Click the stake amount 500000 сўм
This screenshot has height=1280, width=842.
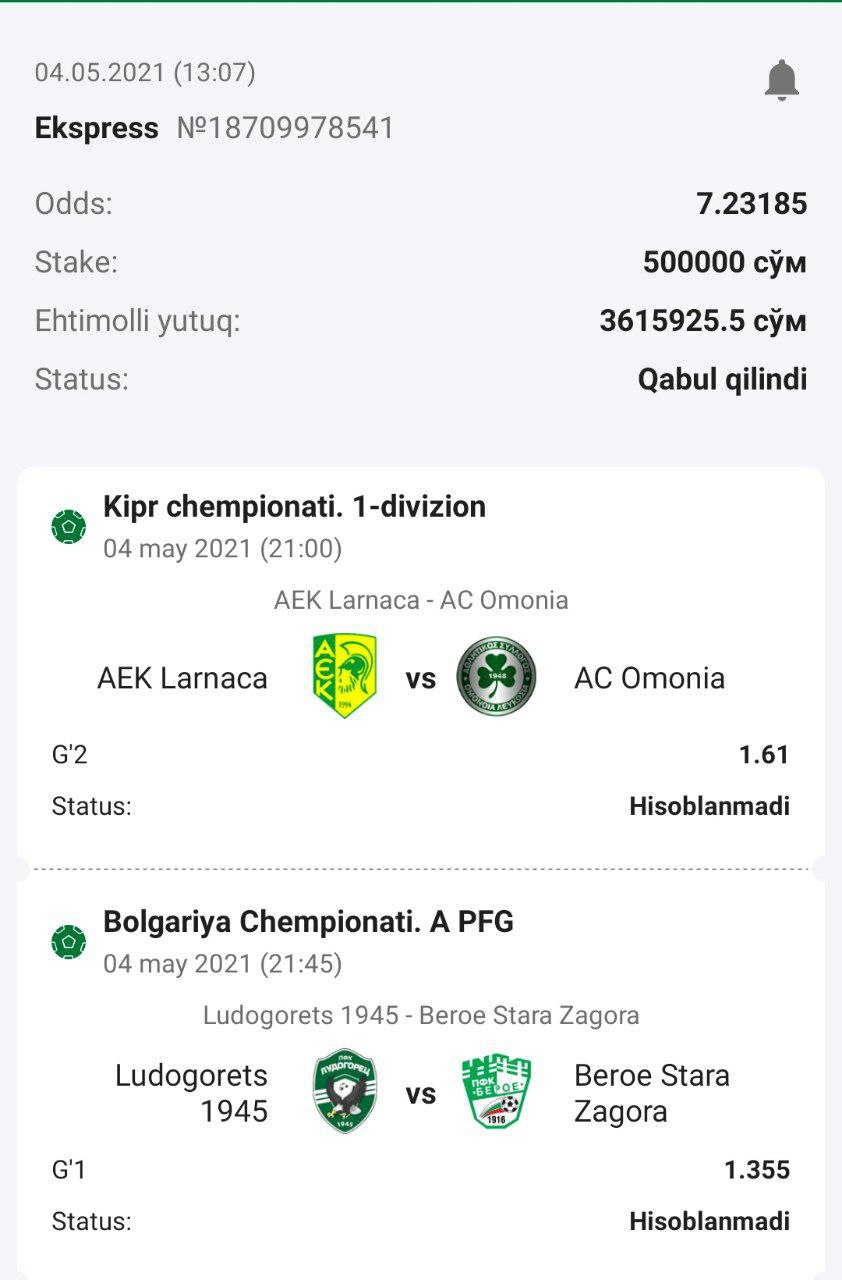click(725, 262)
